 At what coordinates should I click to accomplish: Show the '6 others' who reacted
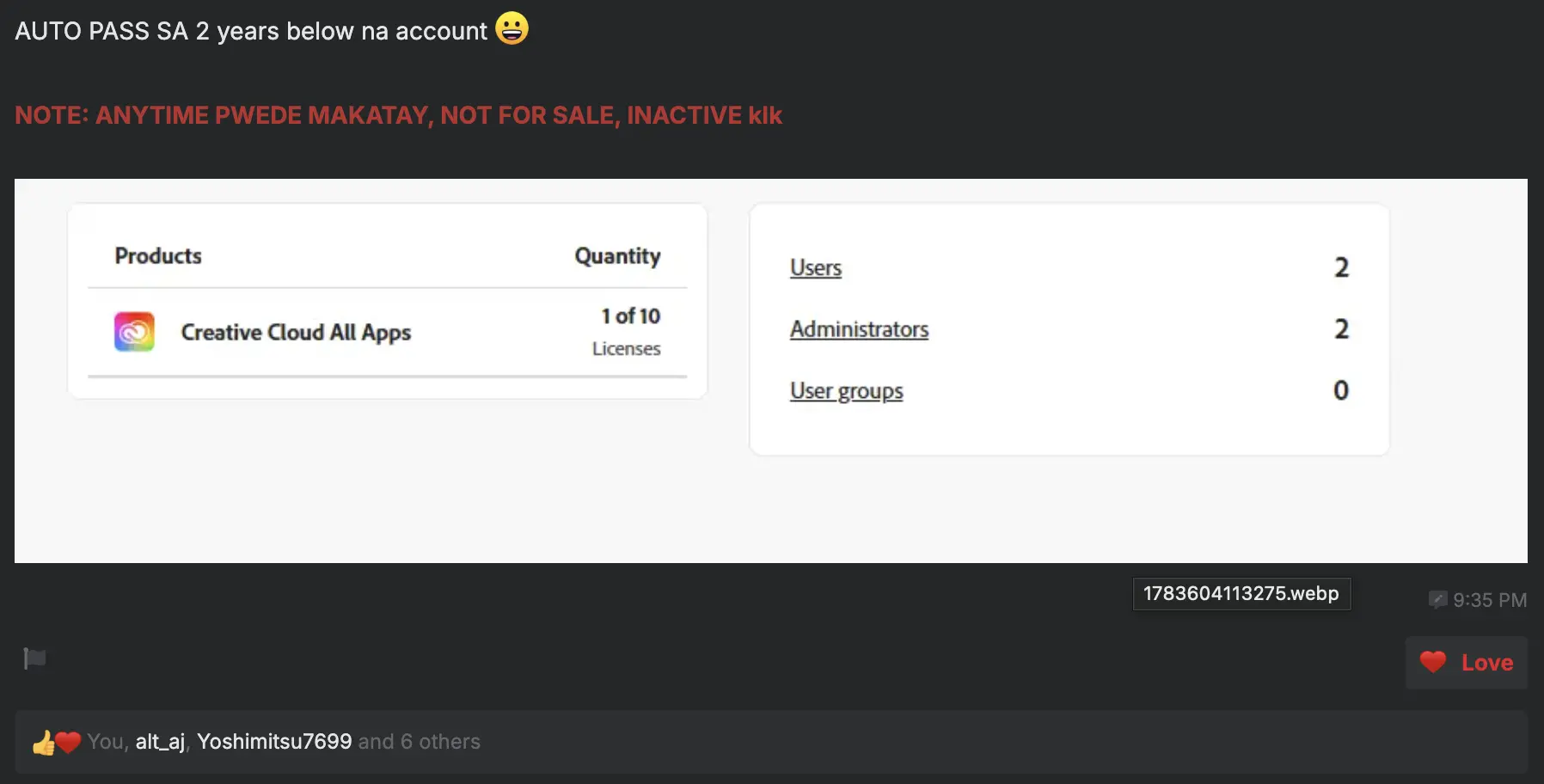point(440,741)
